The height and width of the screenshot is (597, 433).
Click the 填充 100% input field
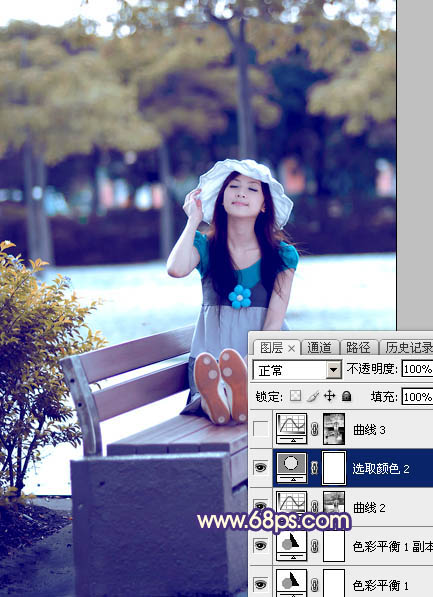pyautogui.click(x=417, y=397)
